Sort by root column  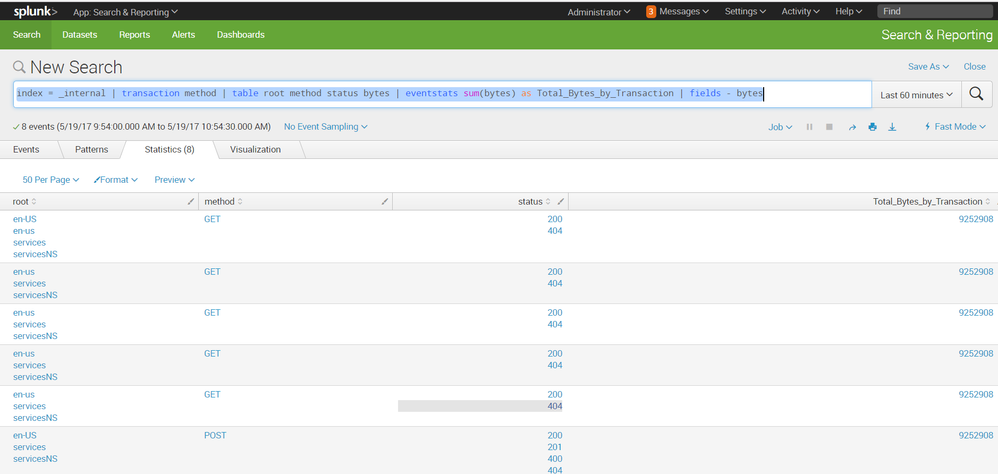[25, 202]
